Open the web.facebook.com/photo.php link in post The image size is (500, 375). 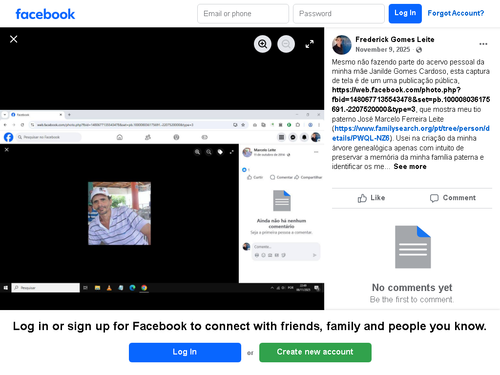coord(411,99)
